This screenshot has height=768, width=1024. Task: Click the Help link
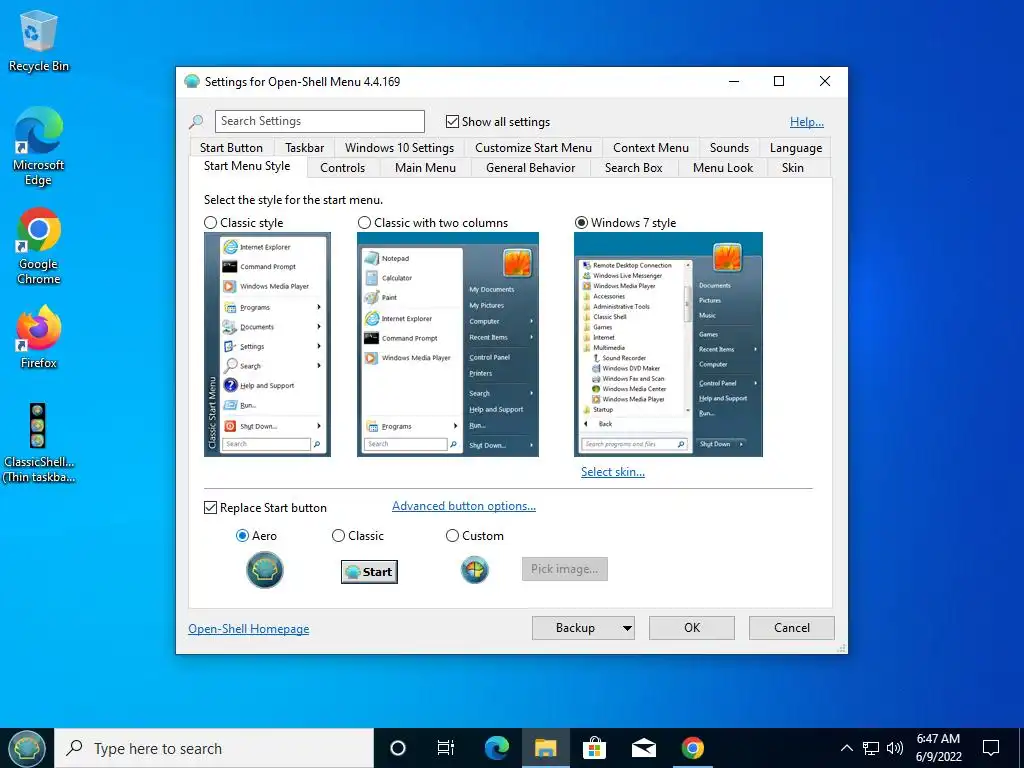pyautogui.click(x=807, y=121)
